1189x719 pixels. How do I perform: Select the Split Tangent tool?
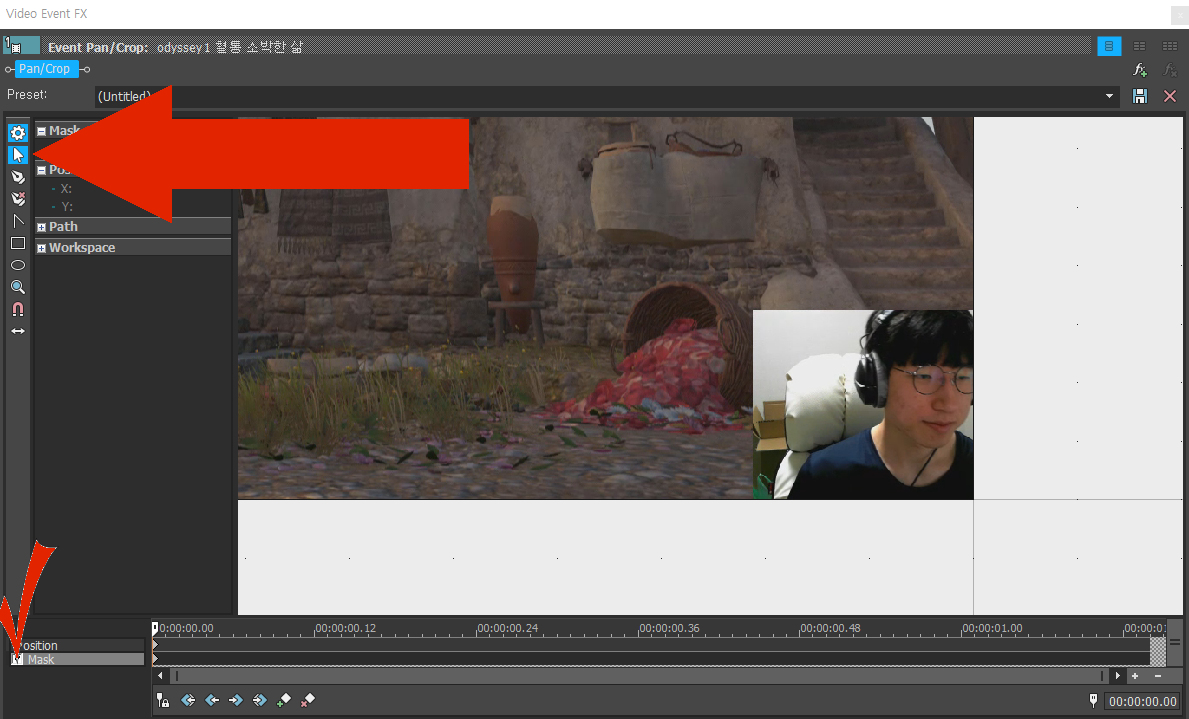pos(17,221)
